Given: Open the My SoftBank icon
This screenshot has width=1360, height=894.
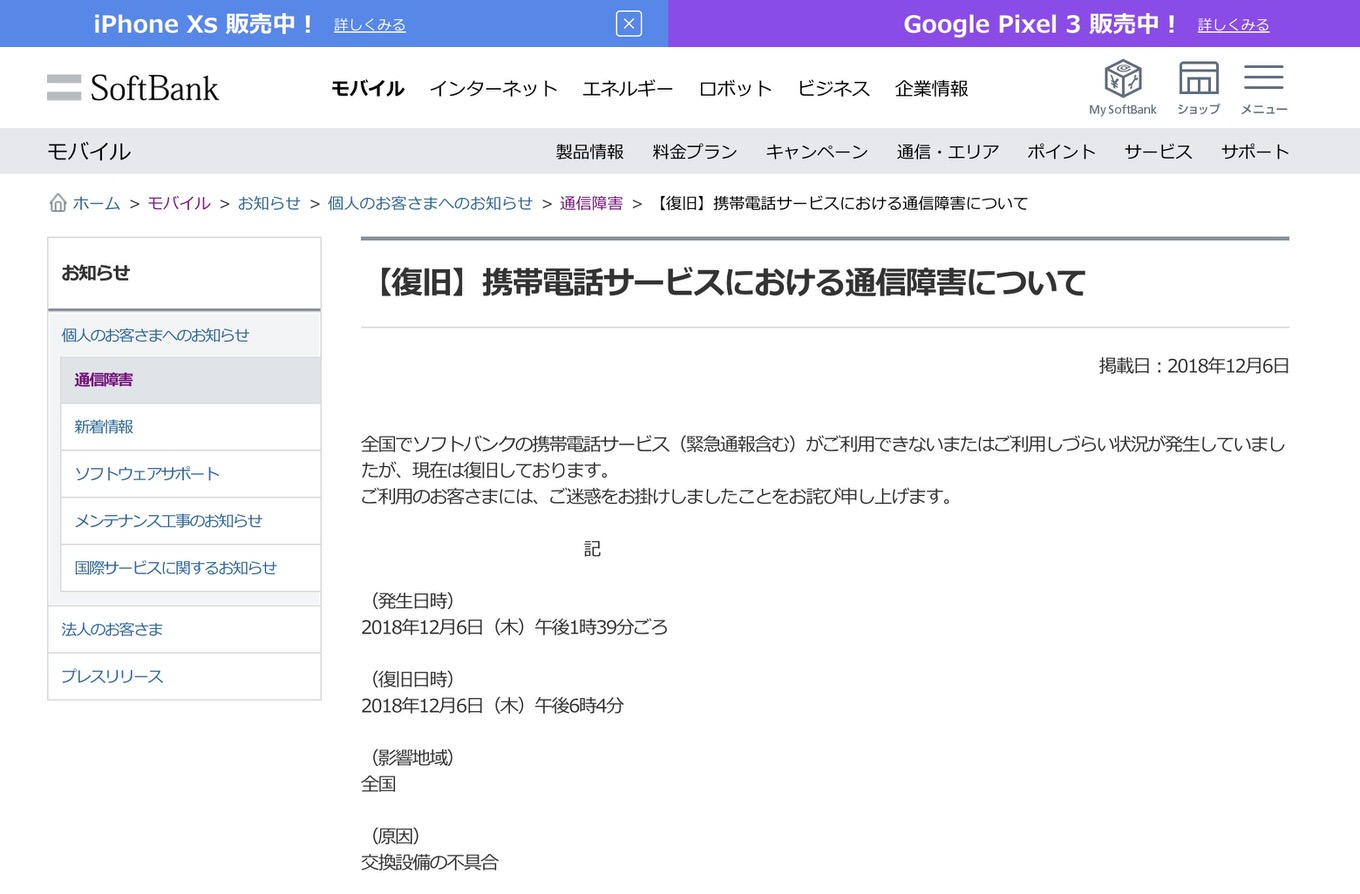Looking at the screenshot, I should pos(1122,87).
